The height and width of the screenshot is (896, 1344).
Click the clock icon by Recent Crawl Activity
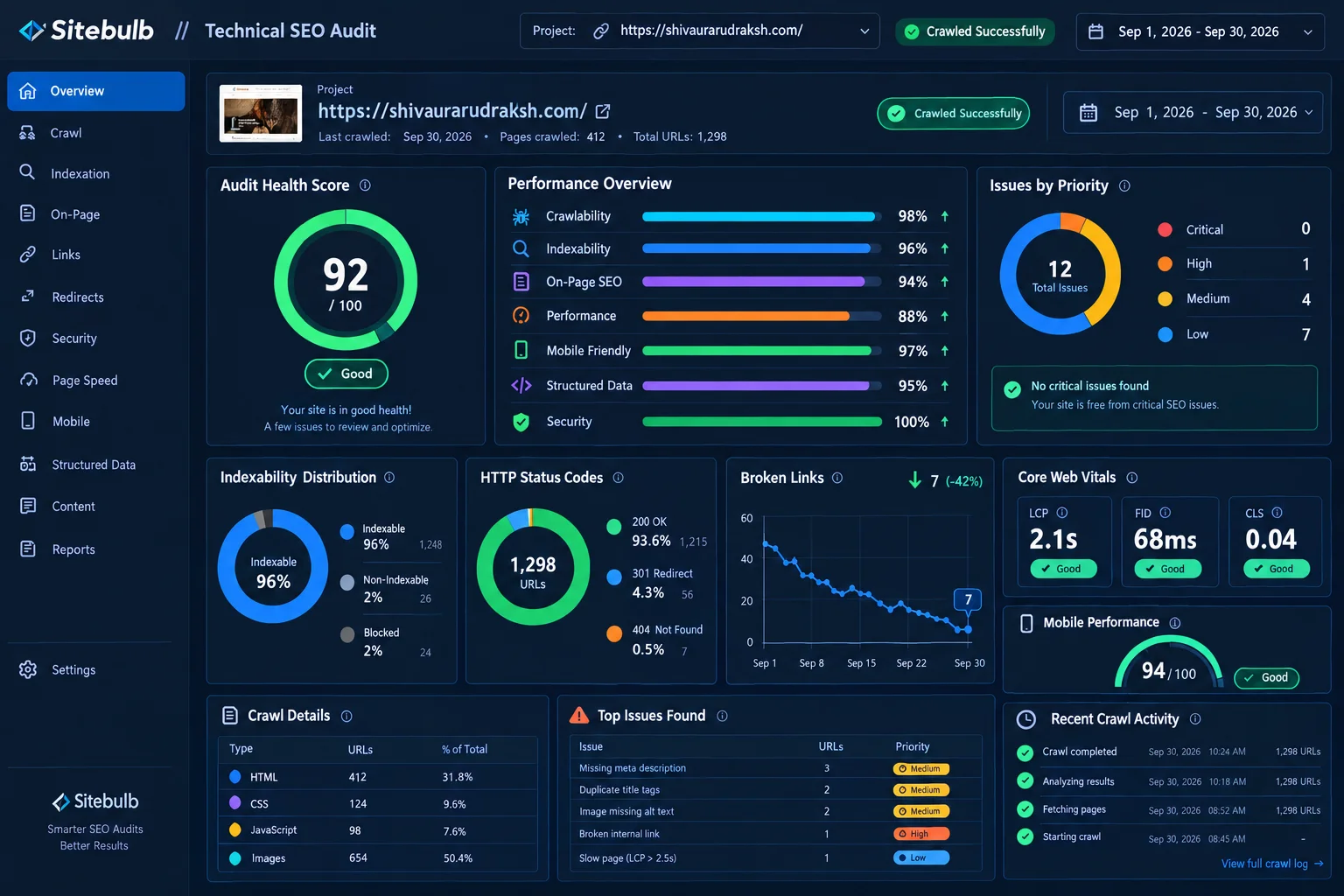point(1026,719)
